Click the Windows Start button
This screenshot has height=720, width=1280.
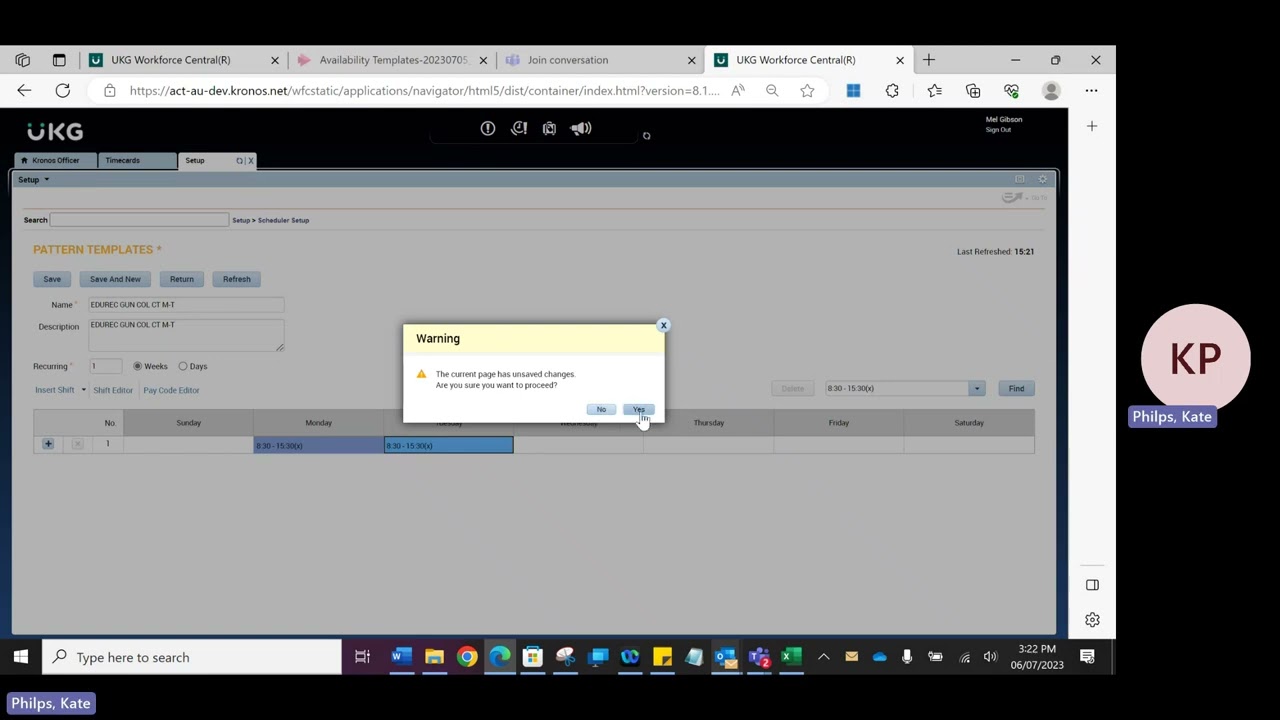(20, 657)
